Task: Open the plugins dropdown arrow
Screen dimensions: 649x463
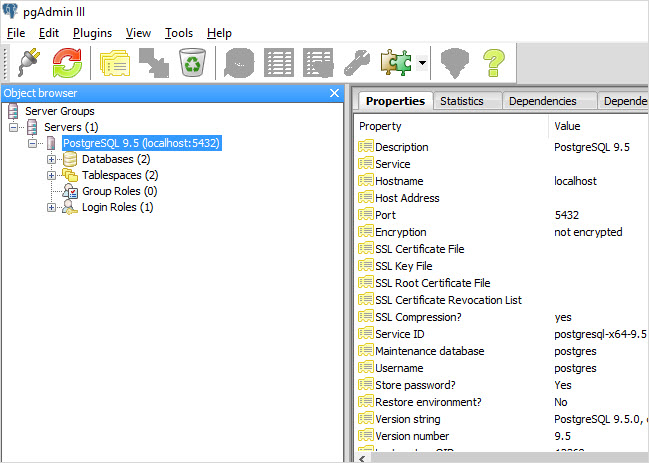Action: [423, 63]
